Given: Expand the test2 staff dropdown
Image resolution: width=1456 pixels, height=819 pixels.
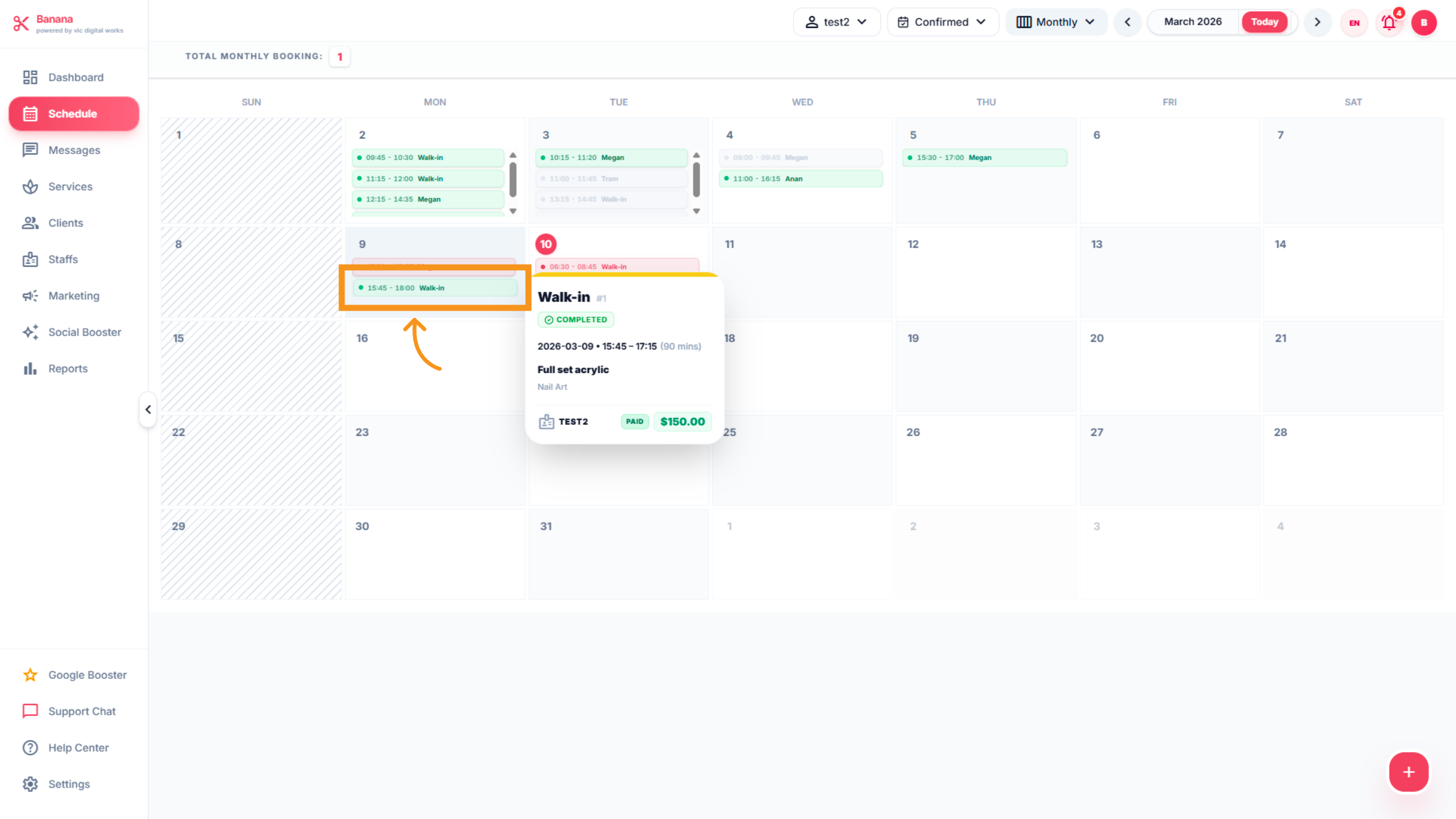Looking at the screenshot, I should coord(836,22).
